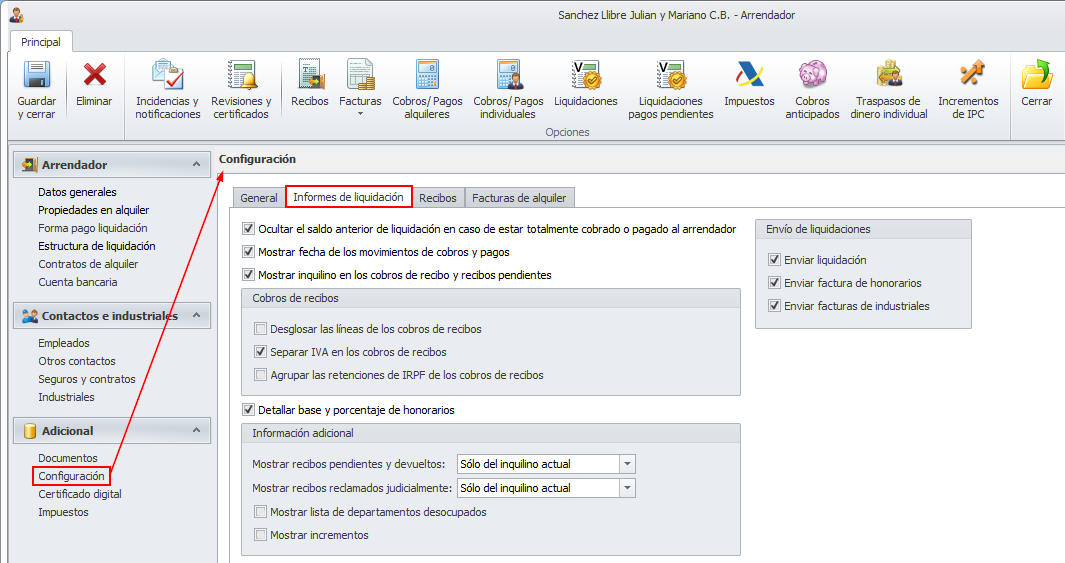Toggle Detallar base y porcentaje de honorarios
This screenshot has height=563, width=1065.
[249, 410]
